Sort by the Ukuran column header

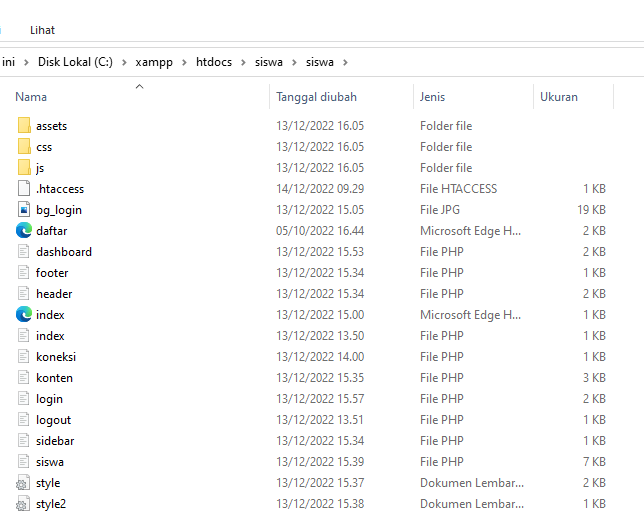(x=559, y=97)
